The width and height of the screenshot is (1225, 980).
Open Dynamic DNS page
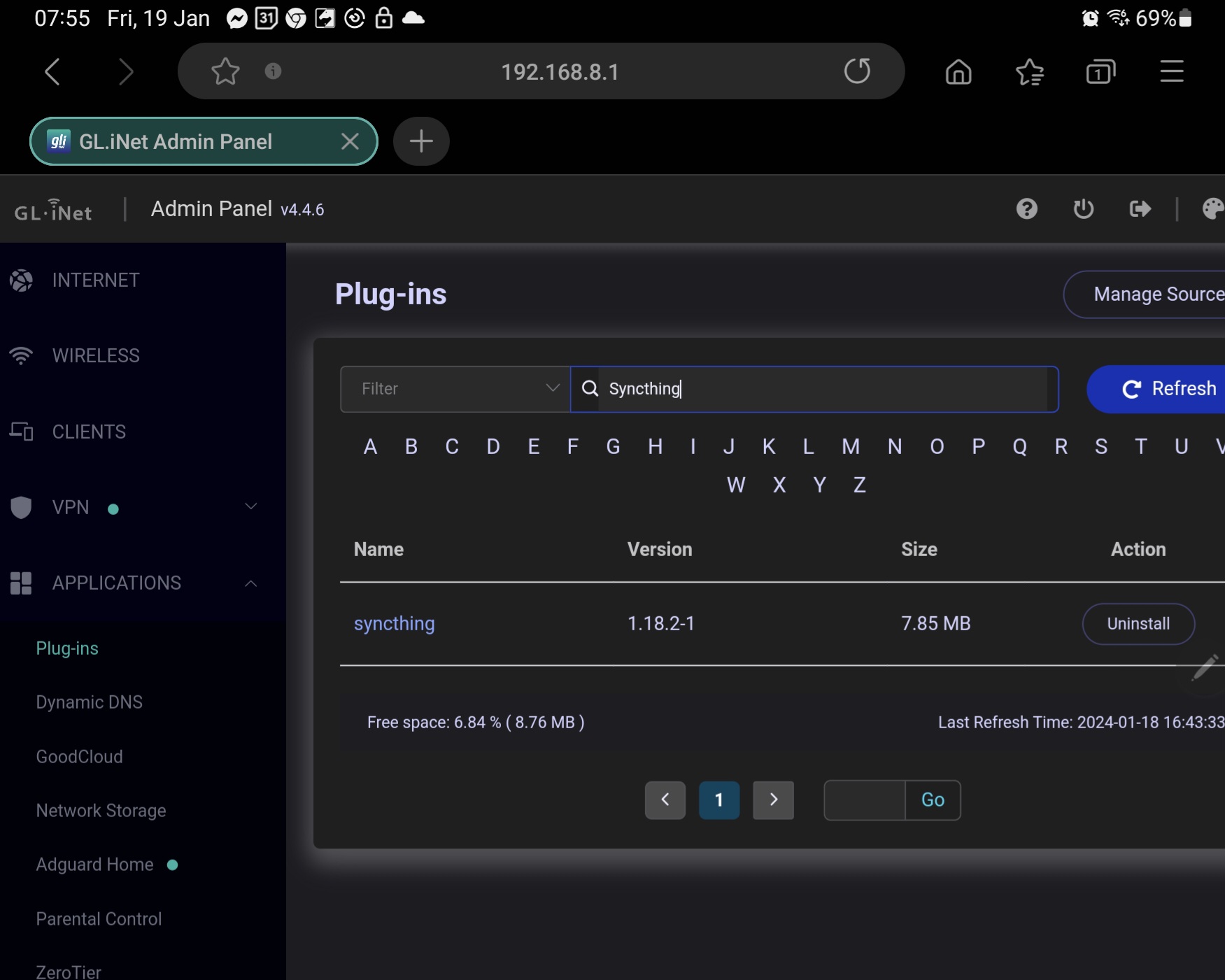(90, 702)
